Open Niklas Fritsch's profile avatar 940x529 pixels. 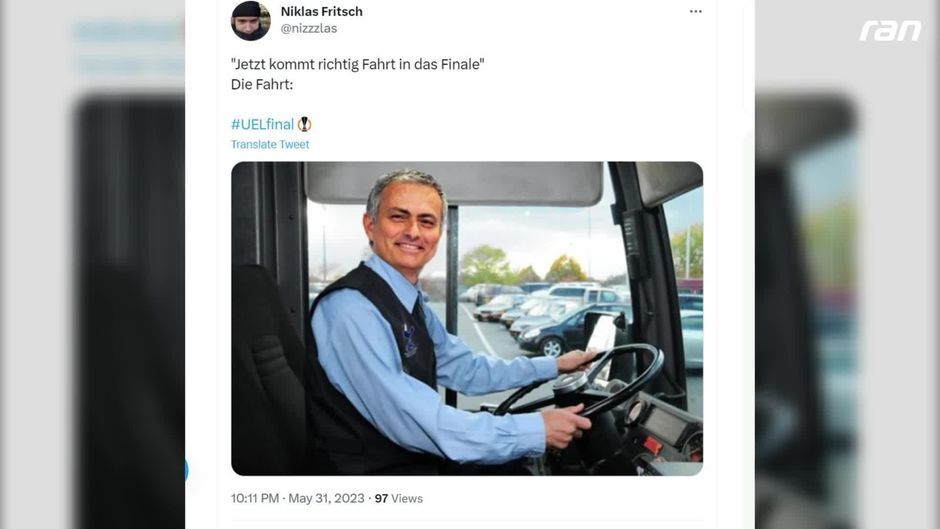(251, 21)
